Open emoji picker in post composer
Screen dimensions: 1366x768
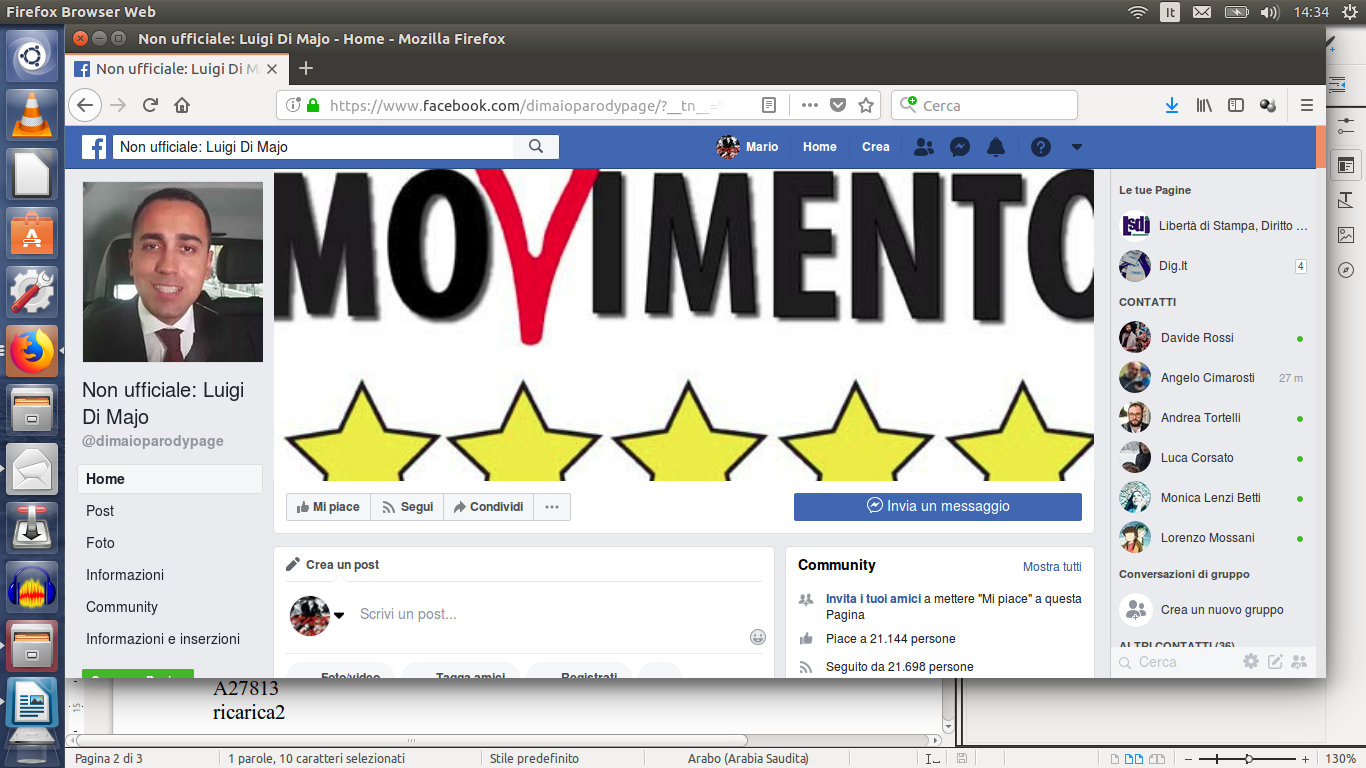[758, 637]
